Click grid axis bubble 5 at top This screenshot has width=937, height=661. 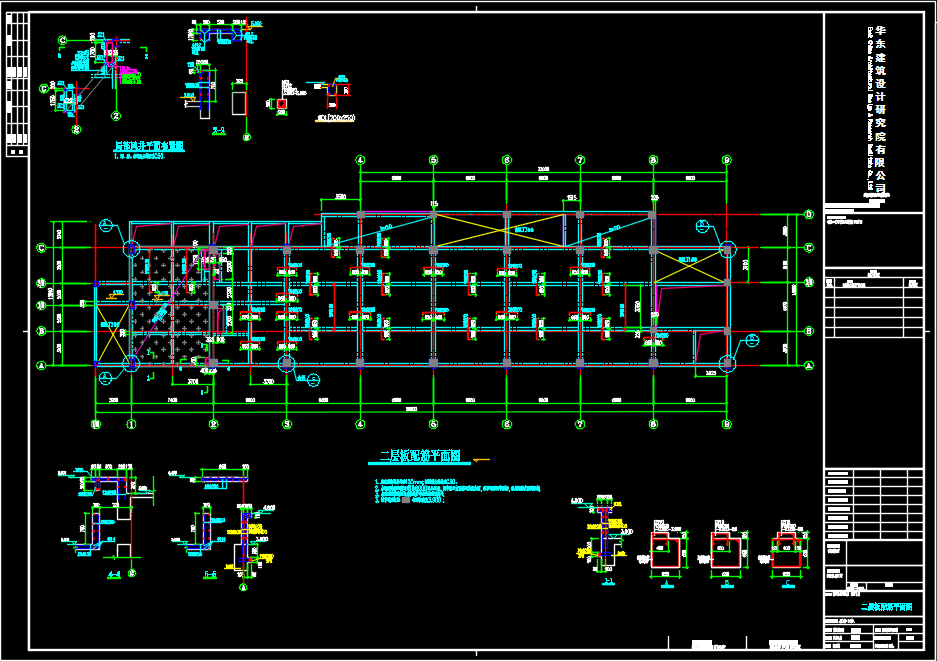point(433,160)
